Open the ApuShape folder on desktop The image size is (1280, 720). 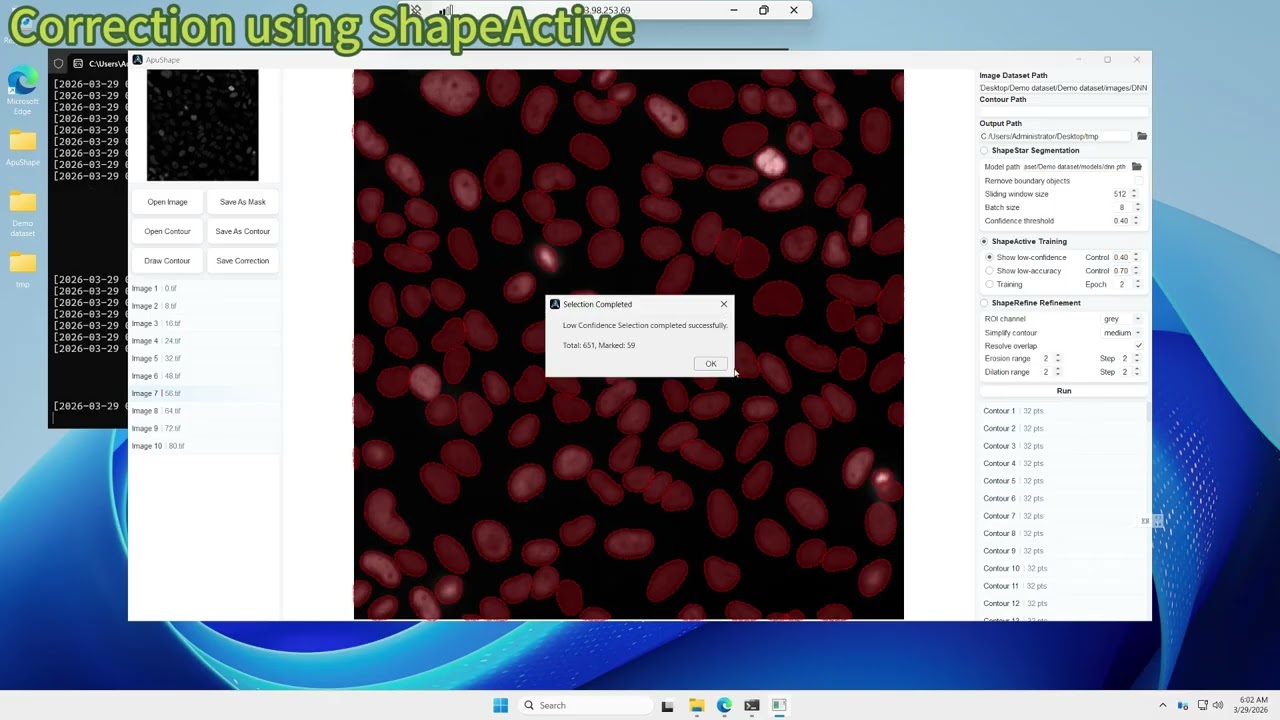(x=23, y=146)
